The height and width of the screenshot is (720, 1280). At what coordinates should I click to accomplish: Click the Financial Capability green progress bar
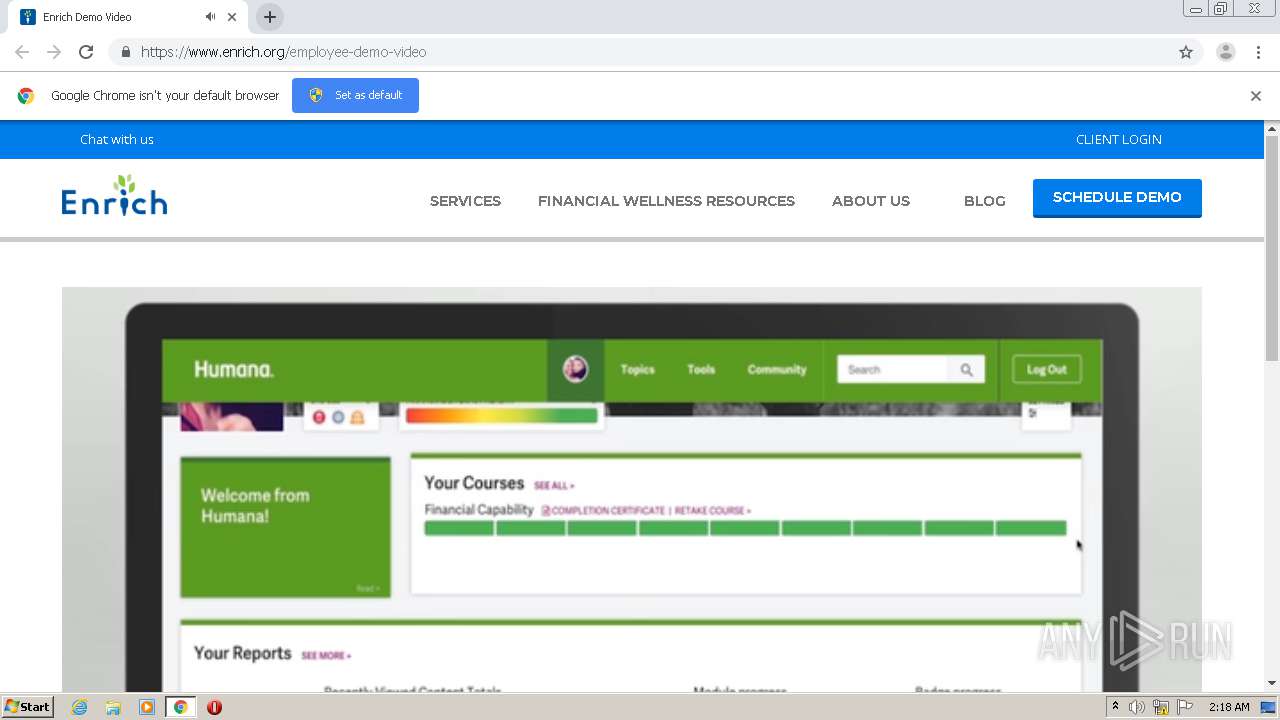click(745, 528)
